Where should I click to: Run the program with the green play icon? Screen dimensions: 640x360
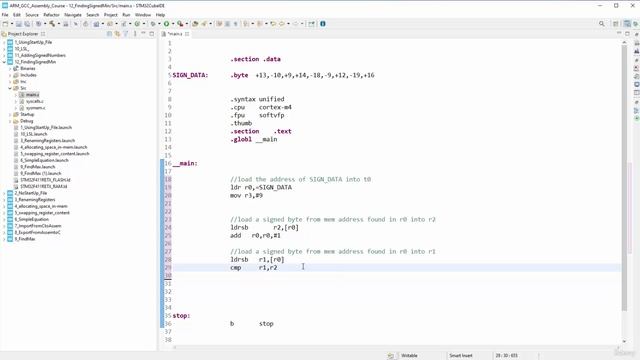click(167, 24)
